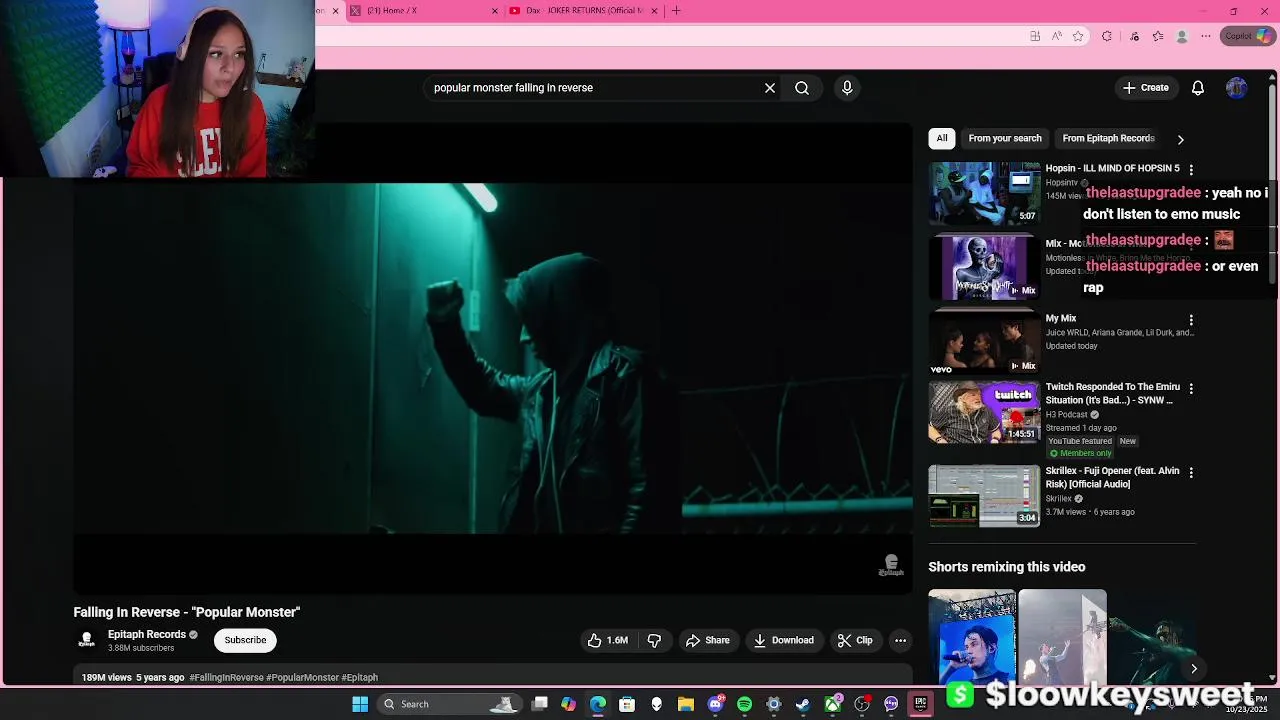
Task: Open the #FallingInReverse hashtag link
Action: tap(226, 677)
